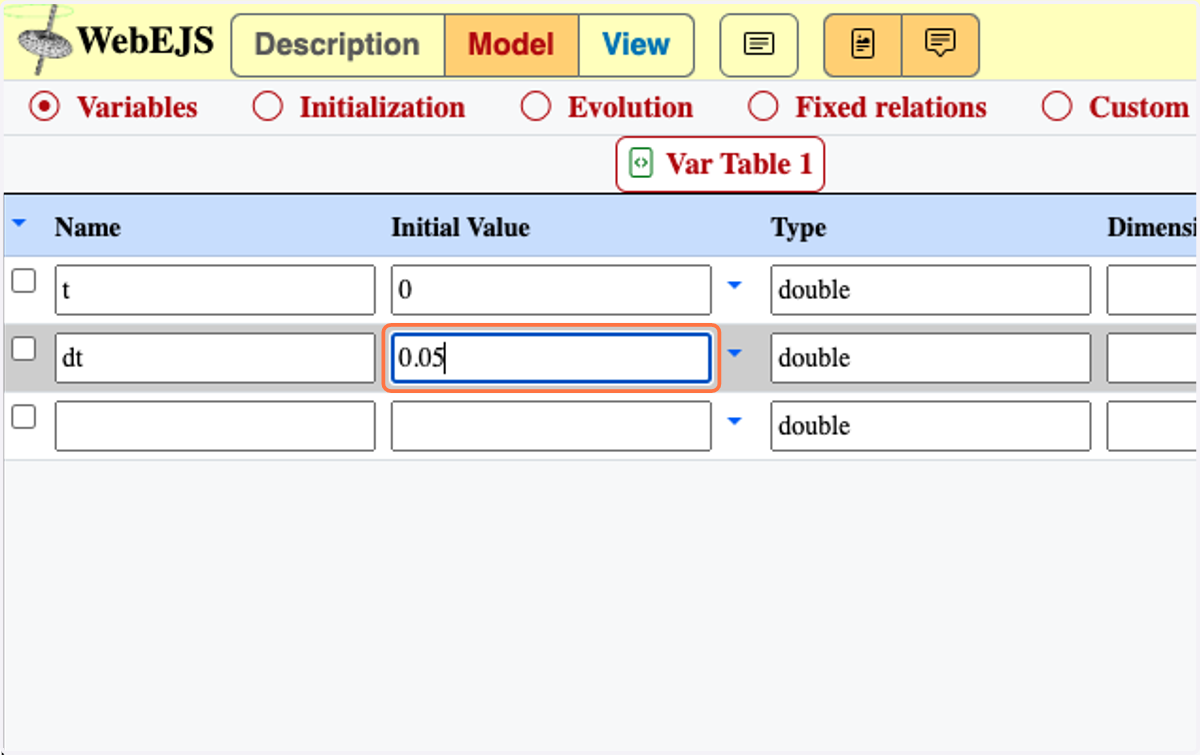
Task: Click the green code icon in Var Table 1 tab
Action: point(642,163)
